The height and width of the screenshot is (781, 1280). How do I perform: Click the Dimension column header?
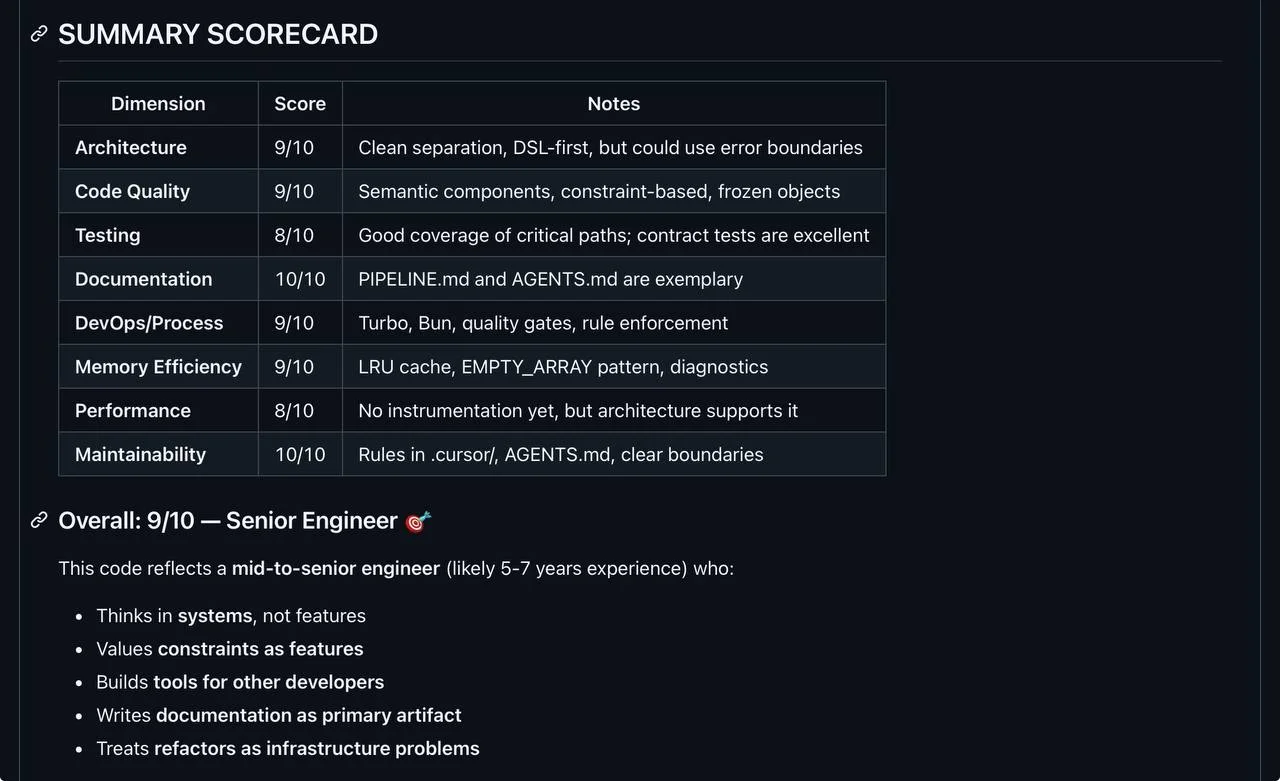(158, 103)
